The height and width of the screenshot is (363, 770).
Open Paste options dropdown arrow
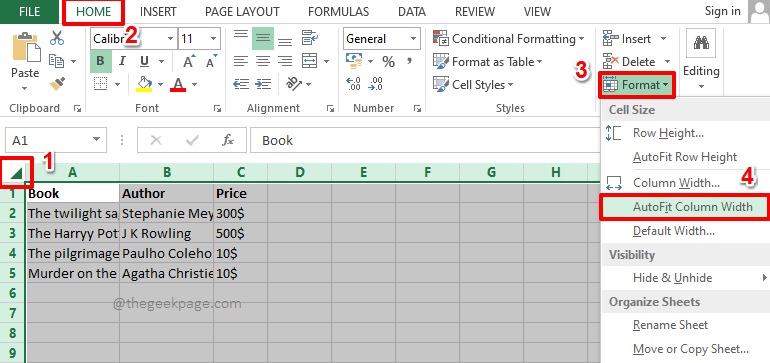25,89
